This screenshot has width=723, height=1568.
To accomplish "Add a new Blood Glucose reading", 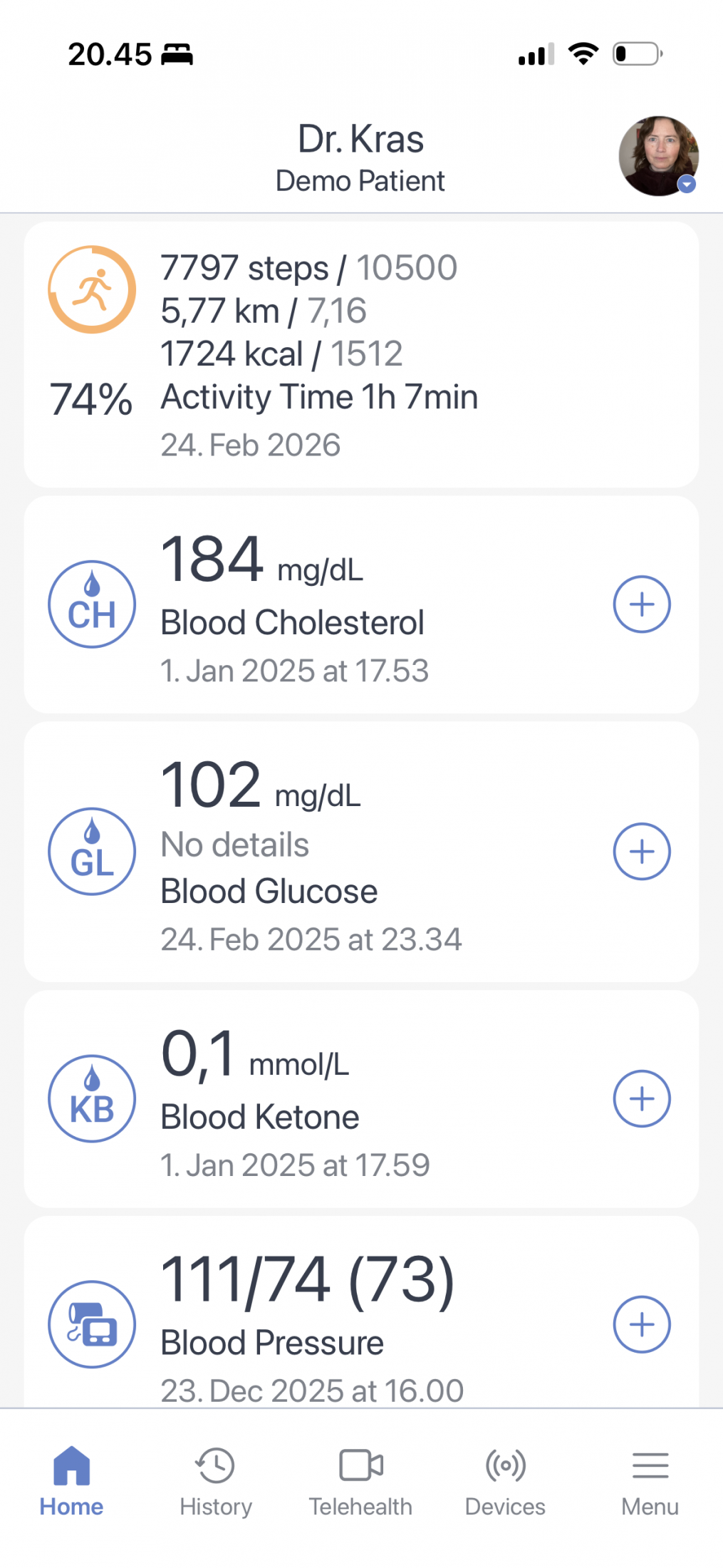I will point(642,851).
